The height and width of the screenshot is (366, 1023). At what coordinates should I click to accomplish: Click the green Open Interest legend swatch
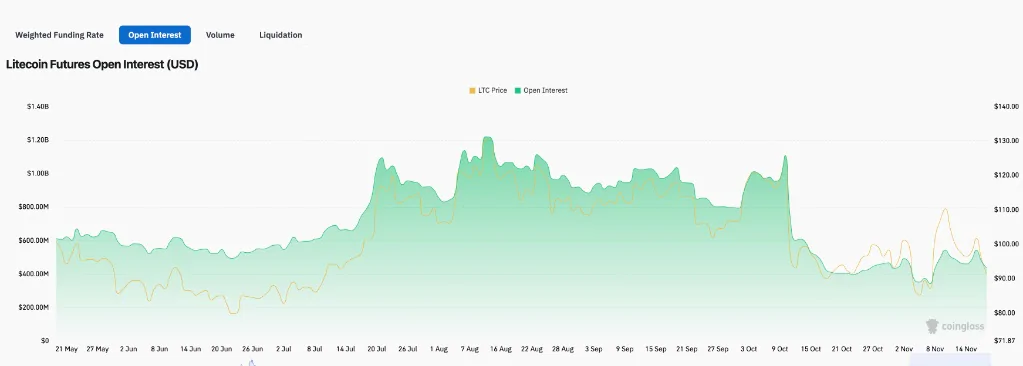517,91
